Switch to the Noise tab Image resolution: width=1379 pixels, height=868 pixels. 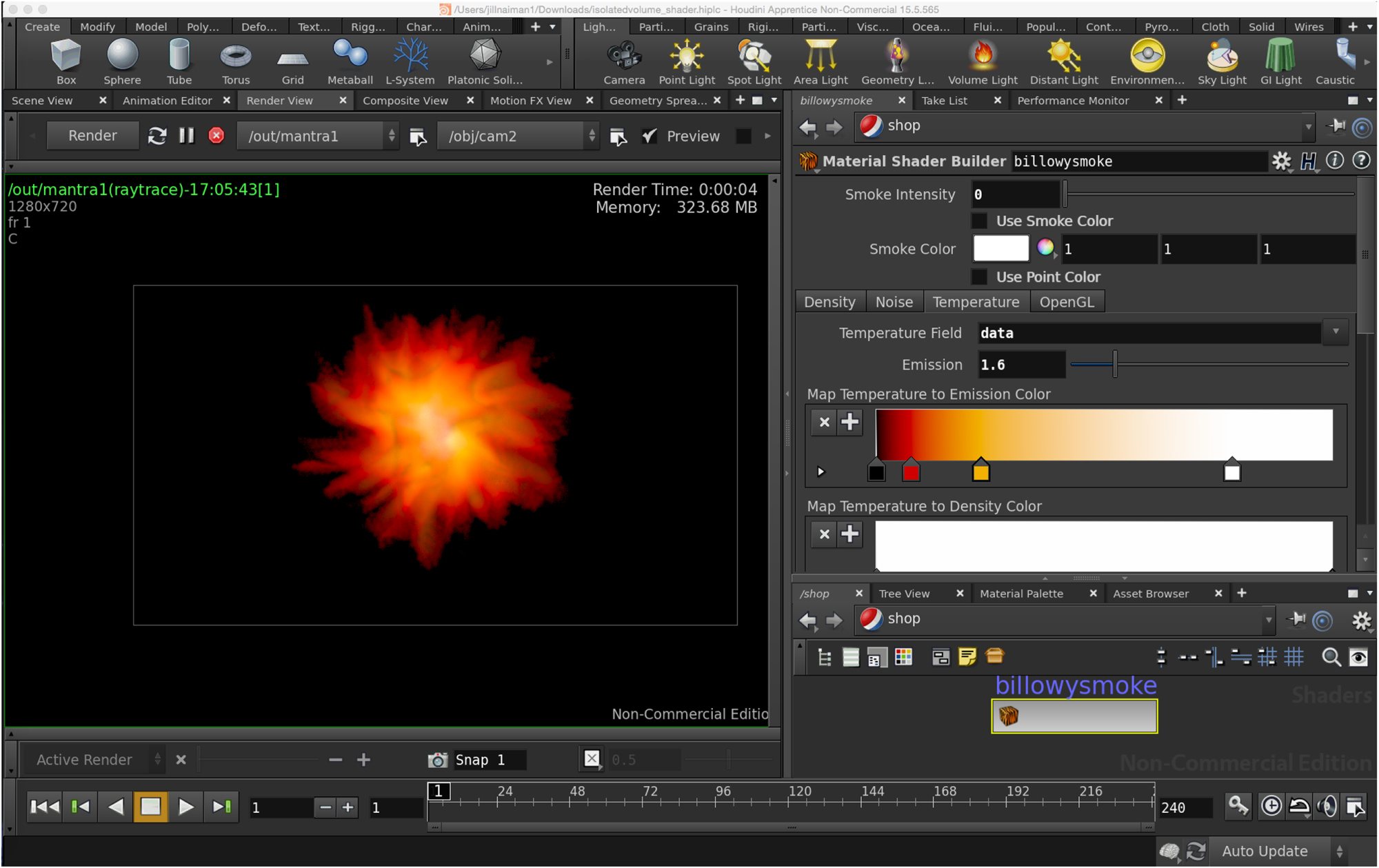tap(894, 301)
